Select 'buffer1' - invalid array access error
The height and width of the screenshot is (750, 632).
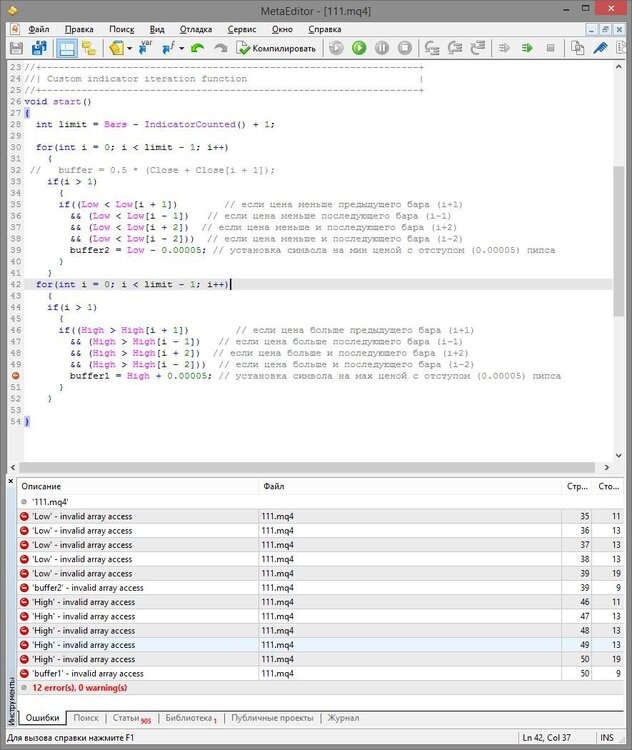click(321, 673)
